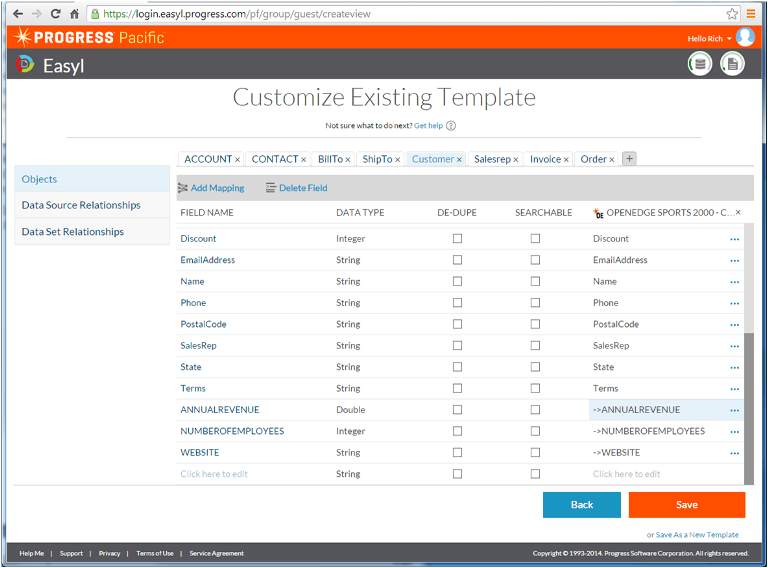Viewport: 768px width, 568px height.
Task: Check Searchable box for Name field
Action: tap(535, 282)
